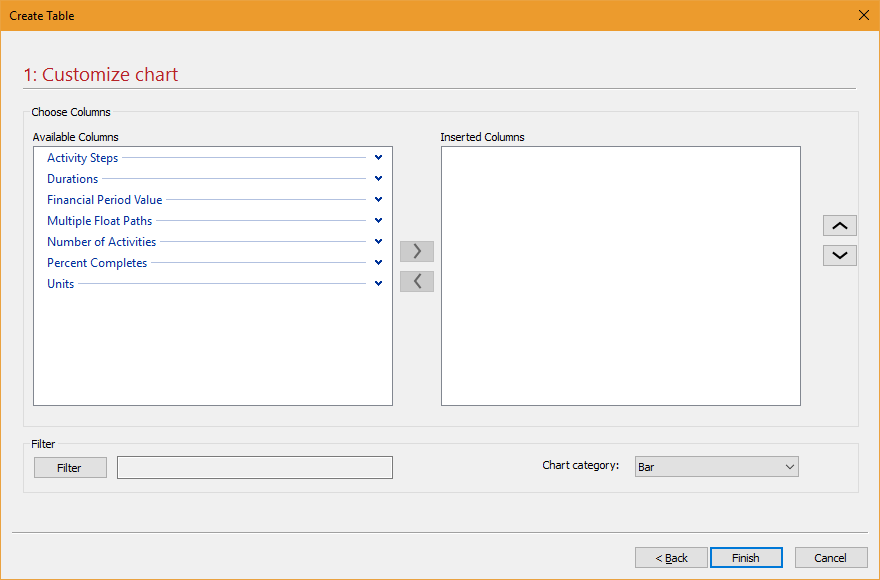Click the right arrow to insert column
This screenshot has height=580, width=880.
pos(416,251)
